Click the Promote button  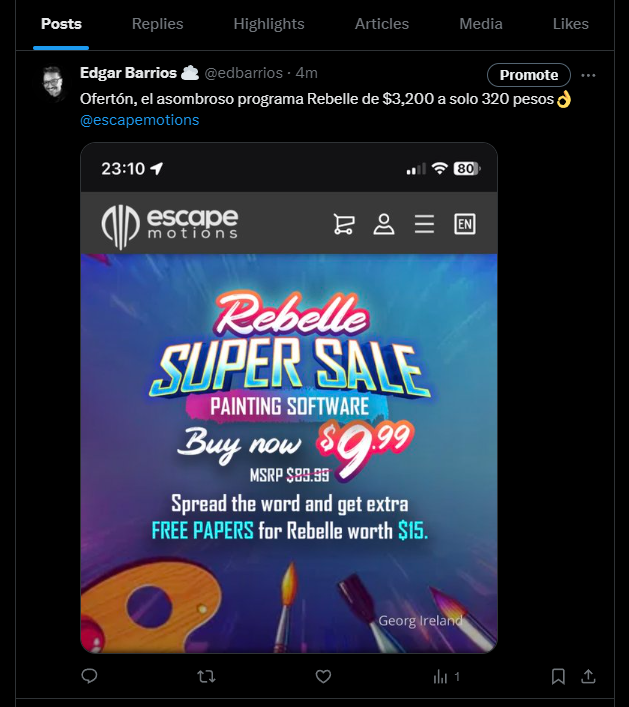click(528, 75)
